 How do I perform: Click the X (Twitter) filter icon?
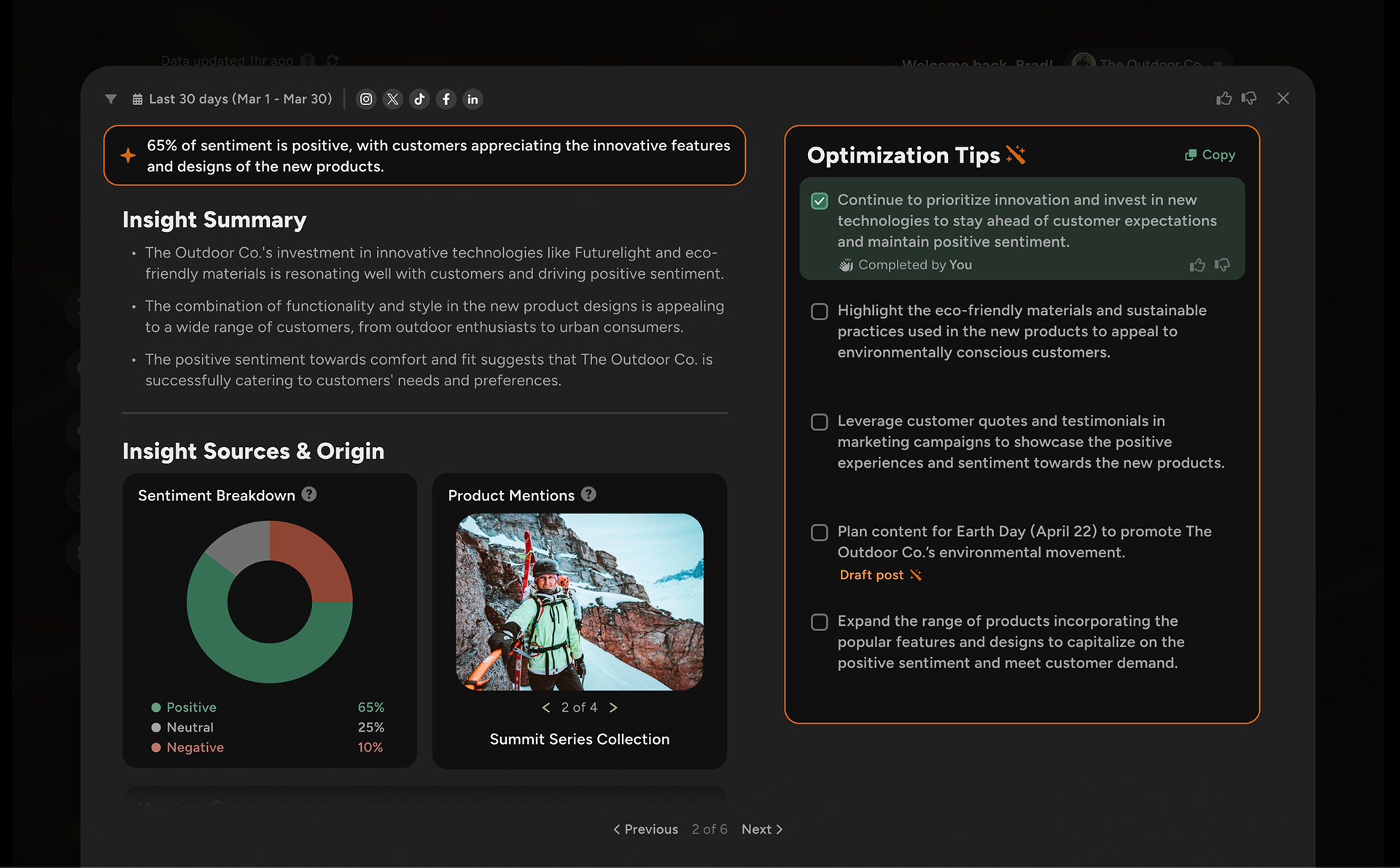(393, 99)
